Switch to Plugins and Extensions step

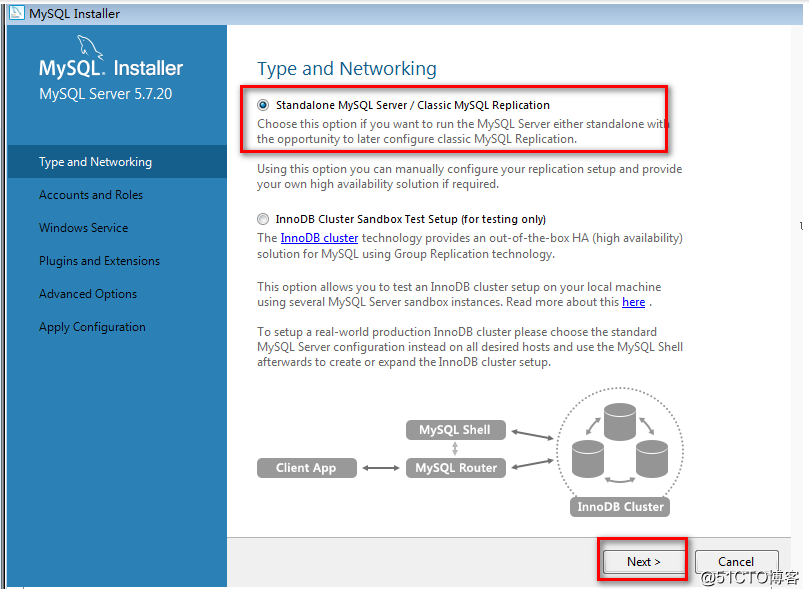click(x=117, y=261)
